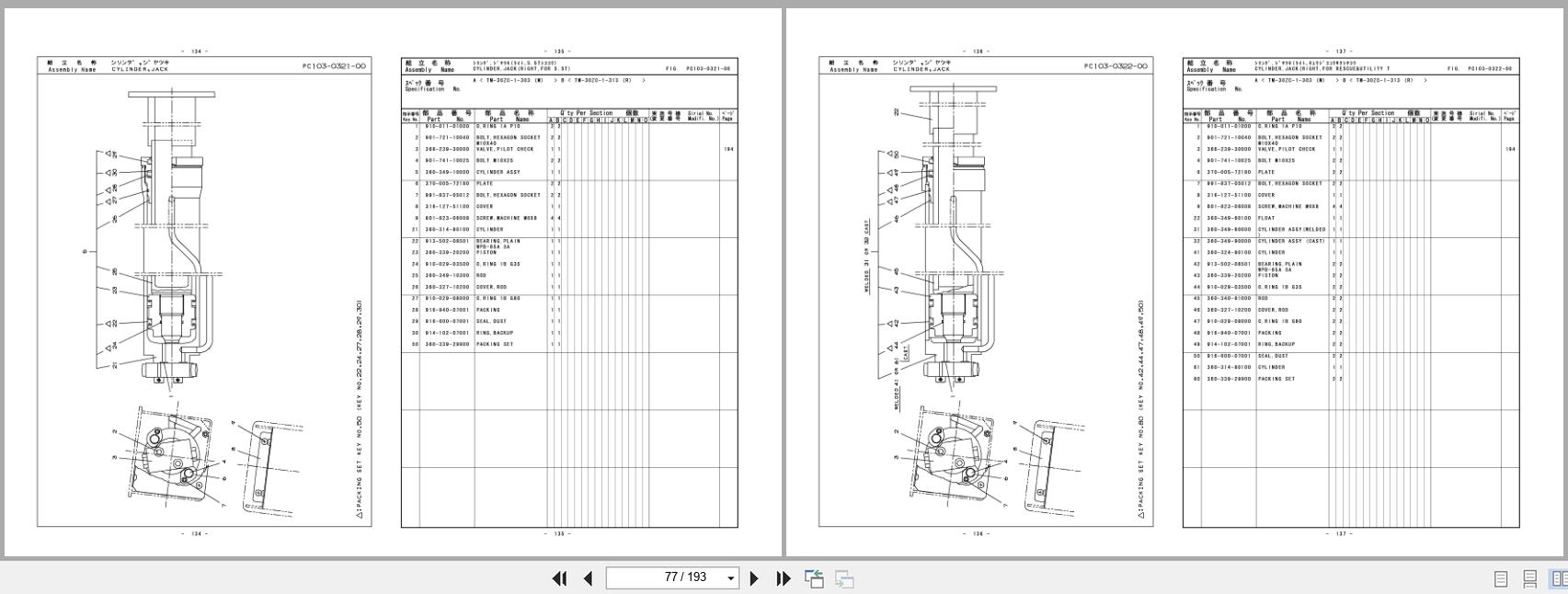Select 'CYLINDER ASSY (CAST)' on page 137

[1291, 241]
